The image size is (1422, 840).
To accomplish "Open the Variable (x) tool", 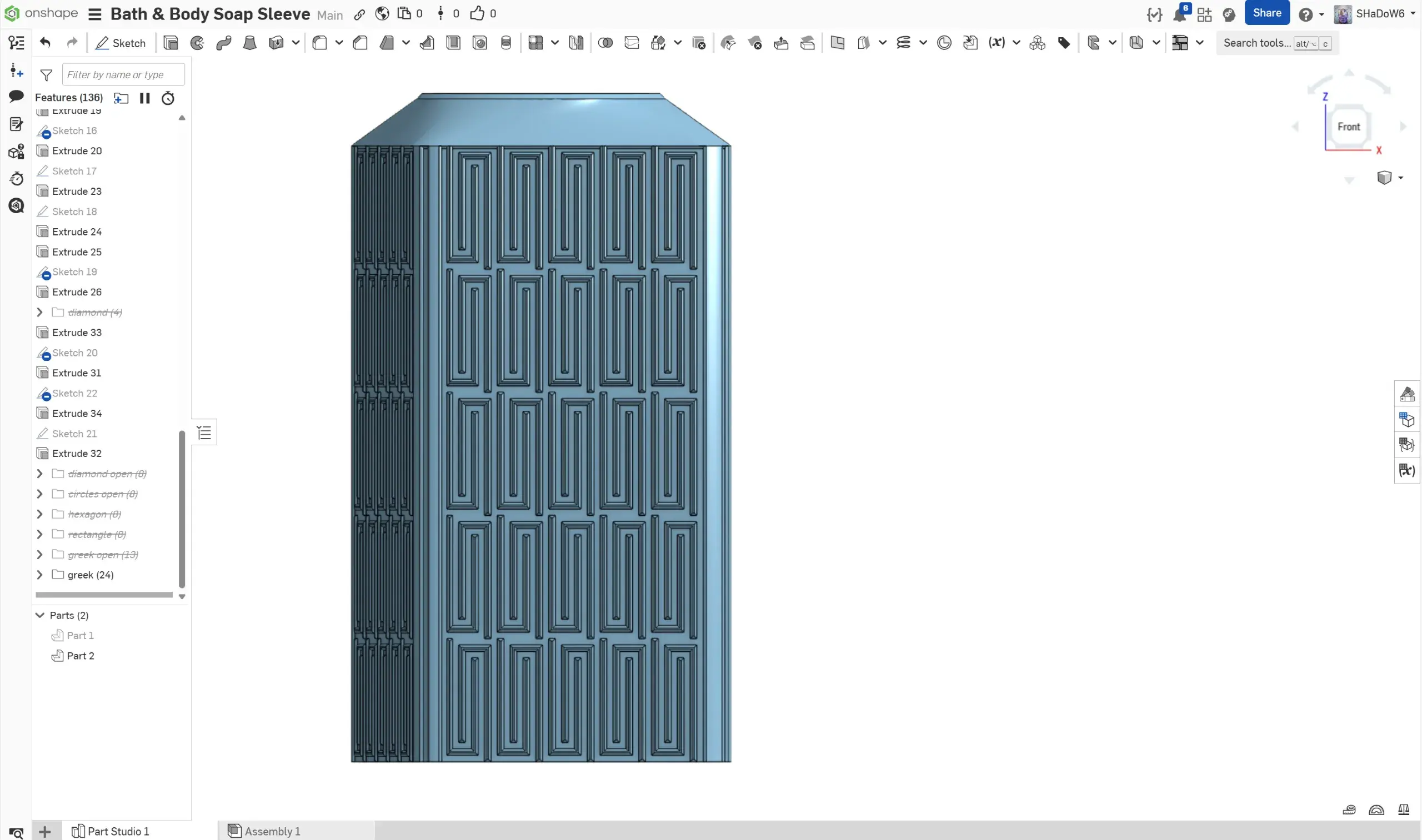I will click(x=997, y=42).
